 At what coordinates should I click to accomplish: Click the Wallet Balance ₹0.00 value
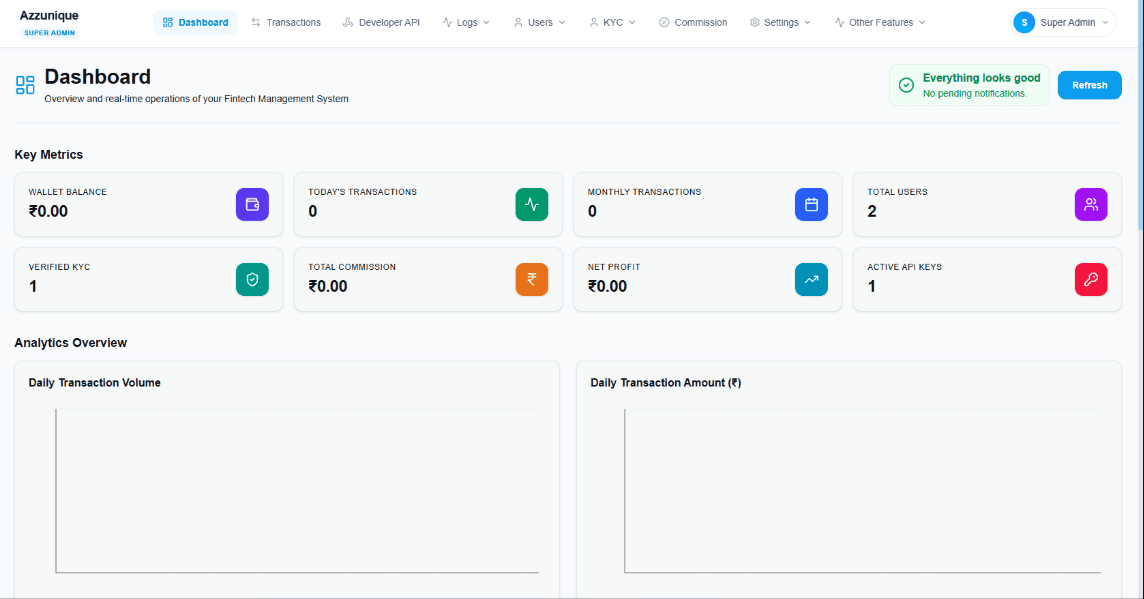click(x=48, y=212)
